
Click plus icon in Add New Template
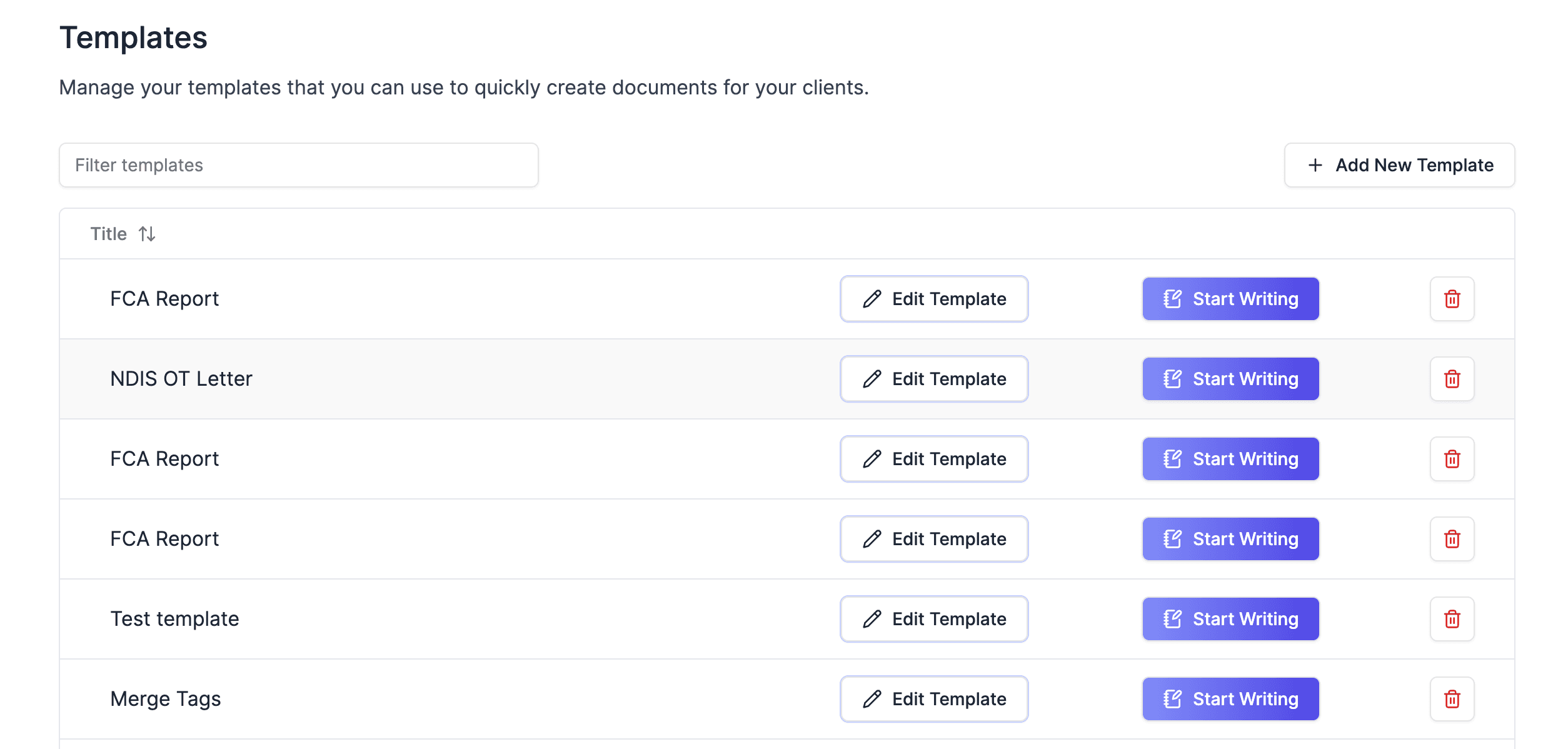pyautogui.click(x=1315, y=165)
